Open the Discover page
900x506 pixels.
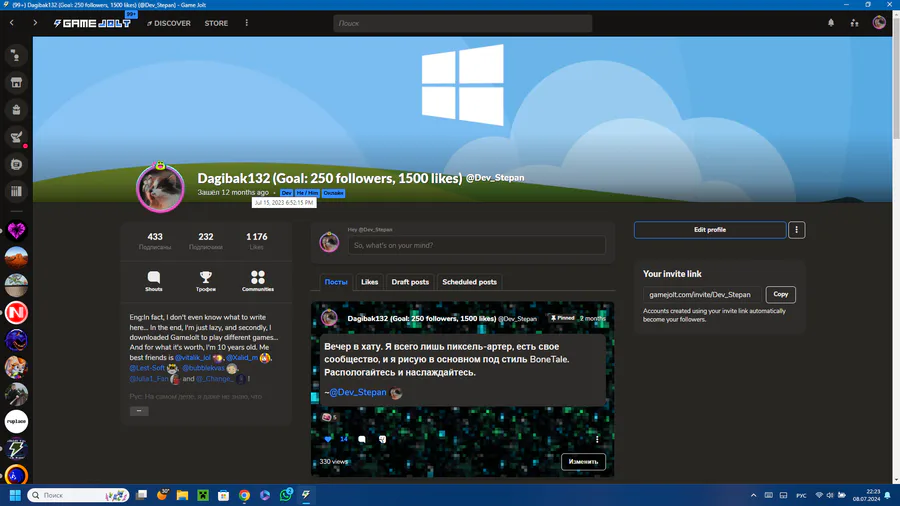click(169, 24)
